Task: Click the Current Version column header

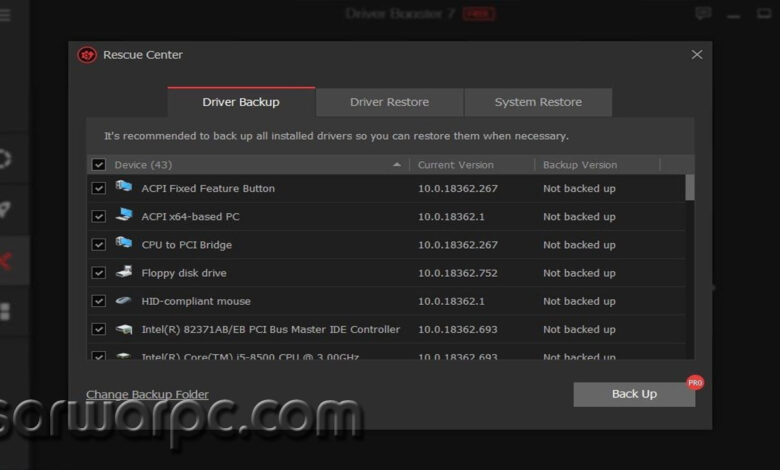Action: [x=456, y=165]
